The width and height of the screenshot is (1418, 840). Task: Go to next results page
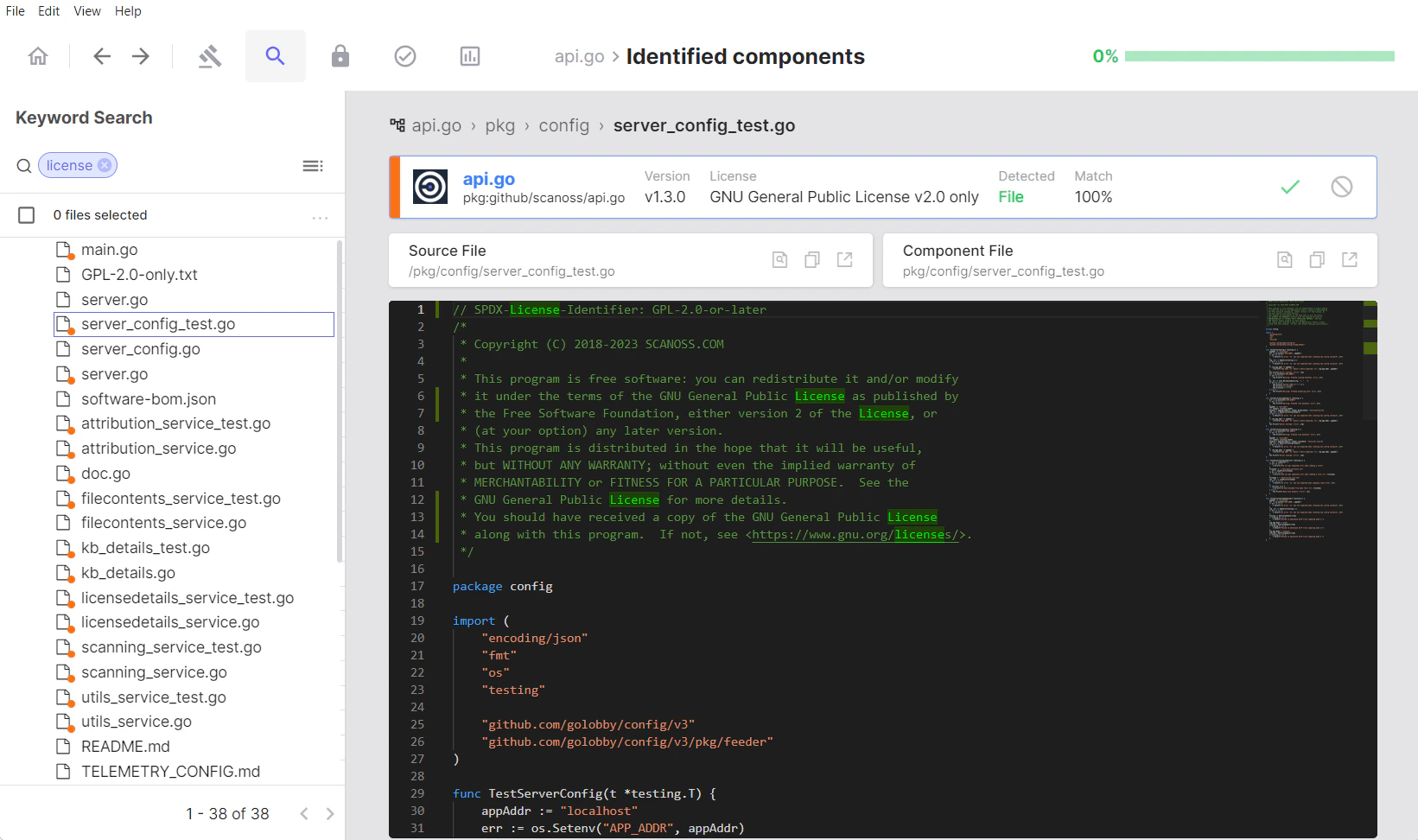(330, 814)
